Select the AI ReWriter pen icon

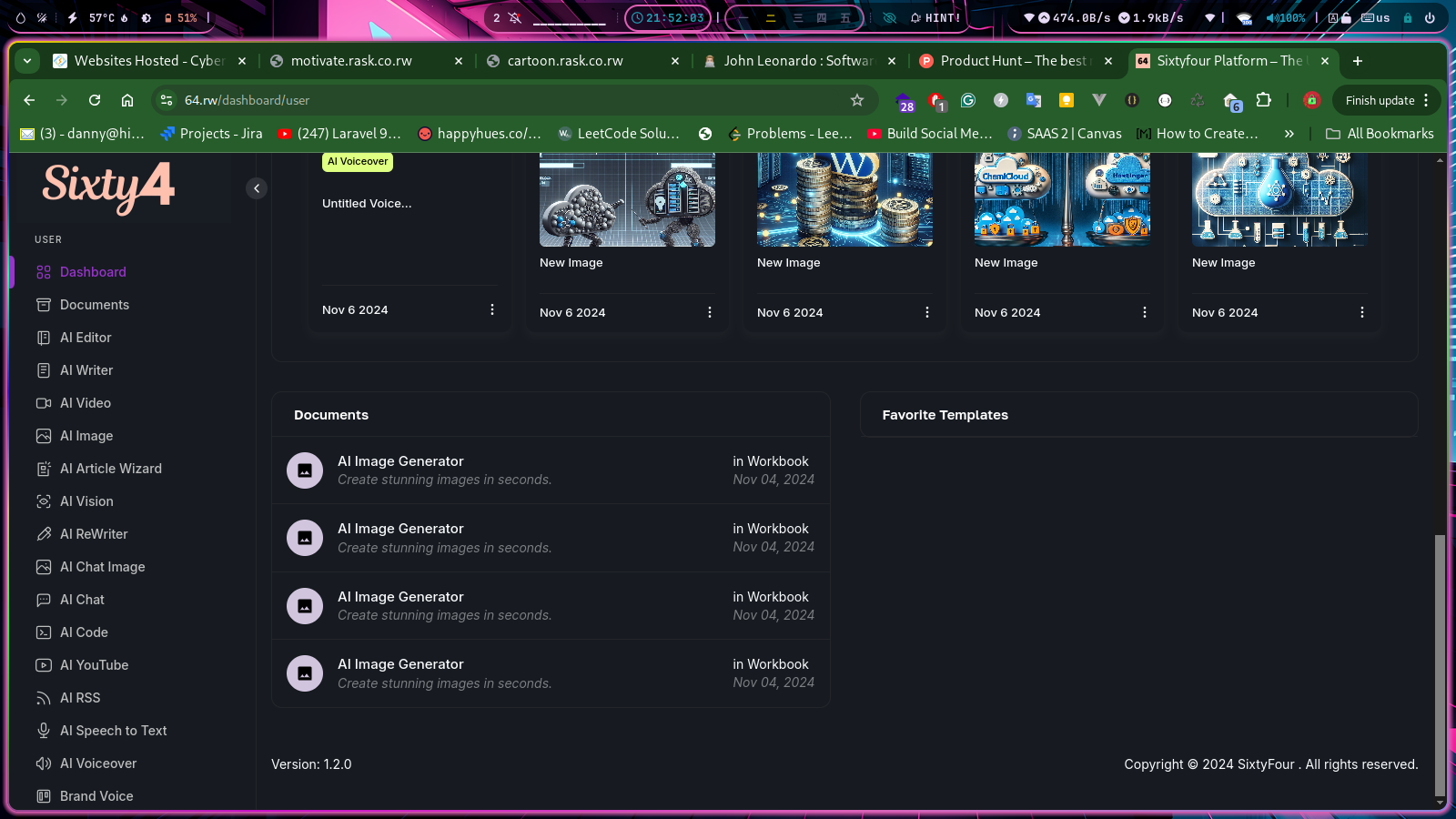[x=44, y=534]
